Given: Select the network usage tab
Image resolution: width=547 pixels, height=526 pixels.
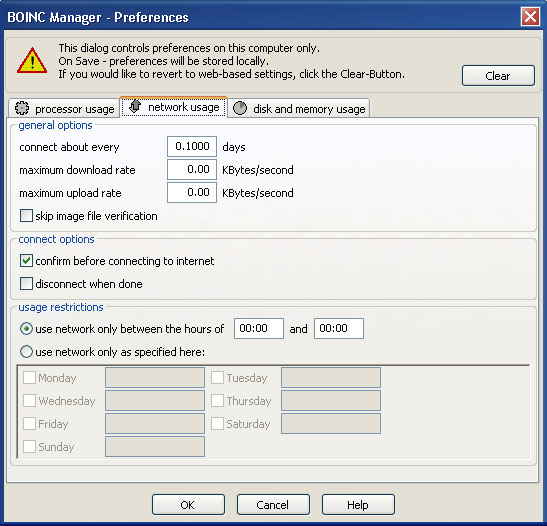Looking at the screenshot, I should click(x=174, y=107).
